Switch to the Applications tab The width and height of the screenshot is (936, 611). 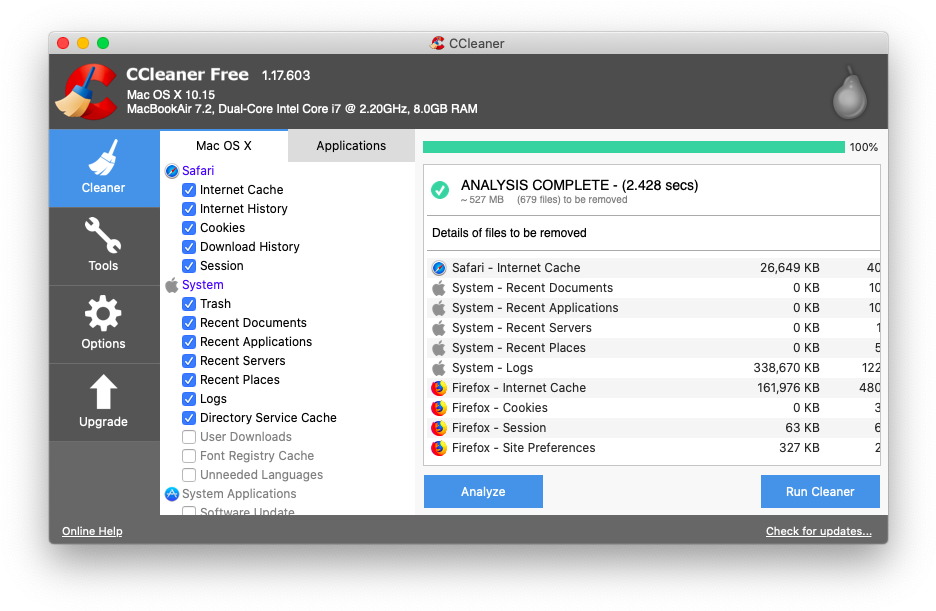coord(351,146)
